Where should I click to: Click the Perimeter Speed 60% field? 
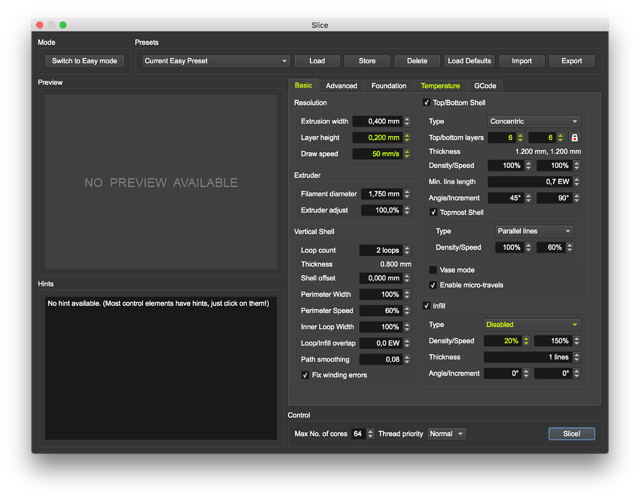click(x=381, y=311)
